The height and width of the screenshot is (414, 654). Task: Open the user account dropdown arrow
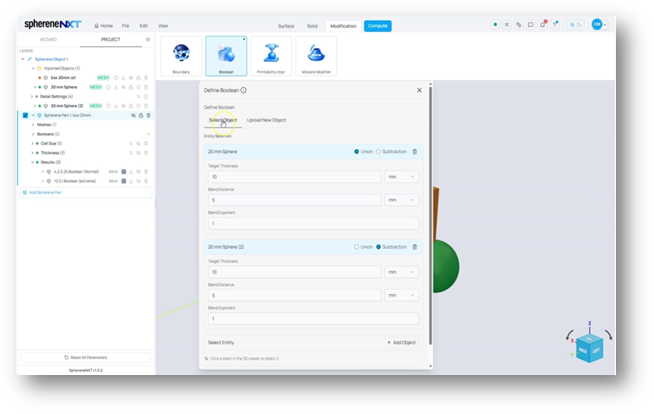point(605,25)
